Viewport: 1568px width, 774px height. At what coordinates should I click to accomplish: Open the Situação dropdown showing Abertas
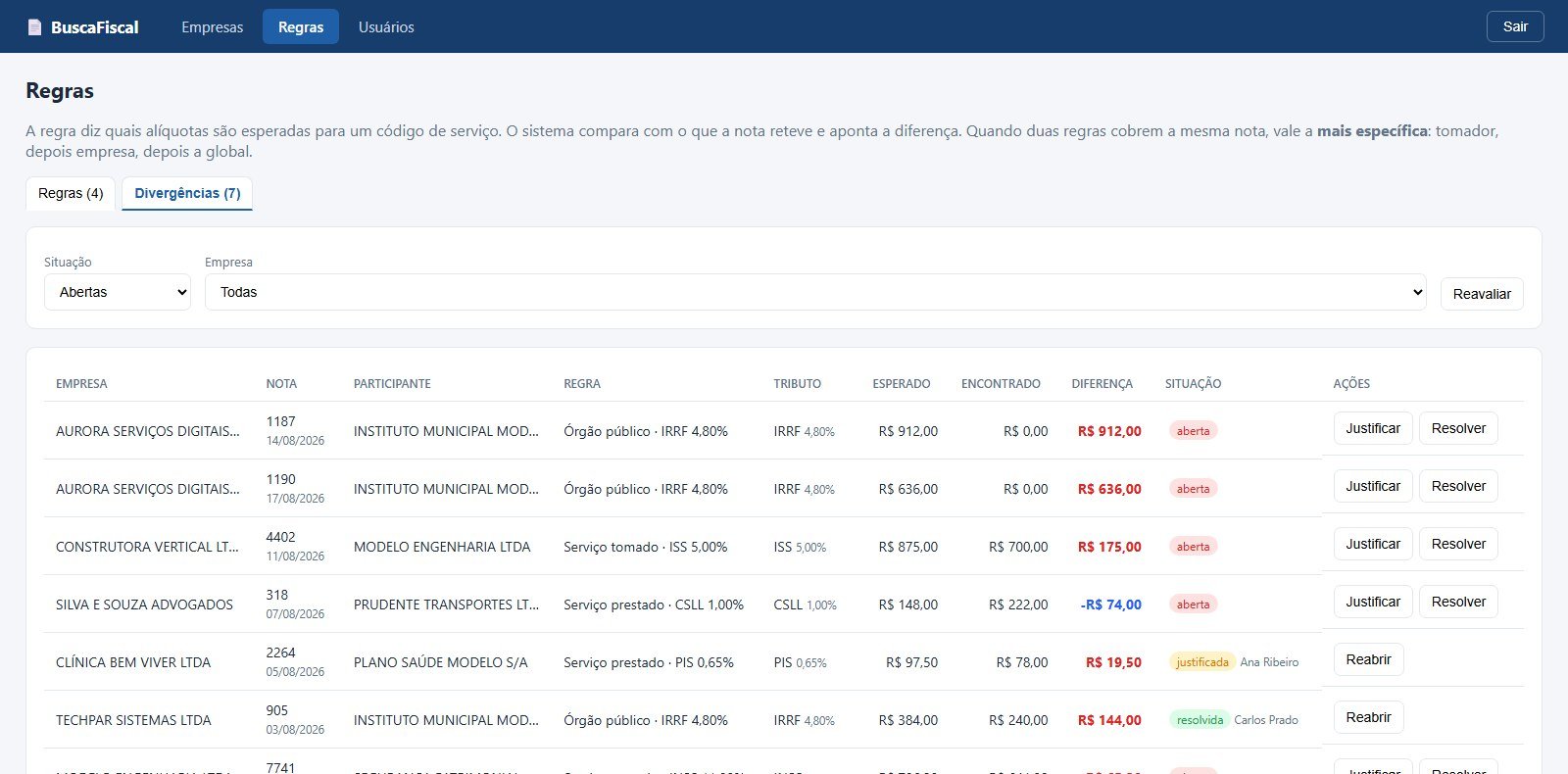[x=118, y=292]
